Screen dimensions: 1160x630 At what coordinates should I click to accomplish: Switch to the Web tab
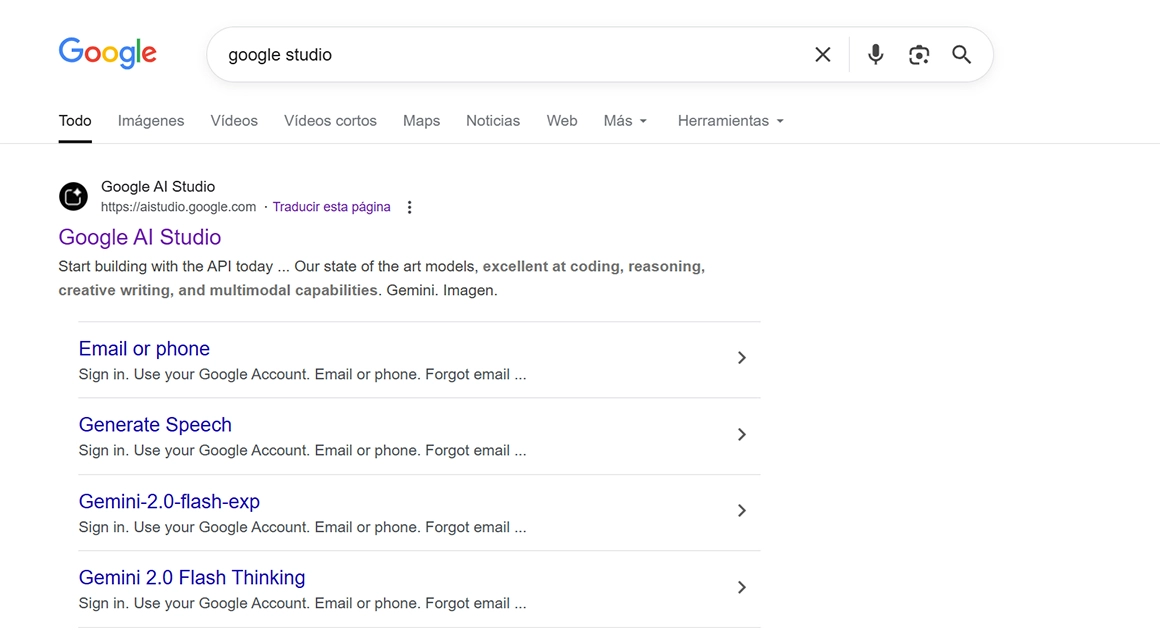[x=562, y=121]
